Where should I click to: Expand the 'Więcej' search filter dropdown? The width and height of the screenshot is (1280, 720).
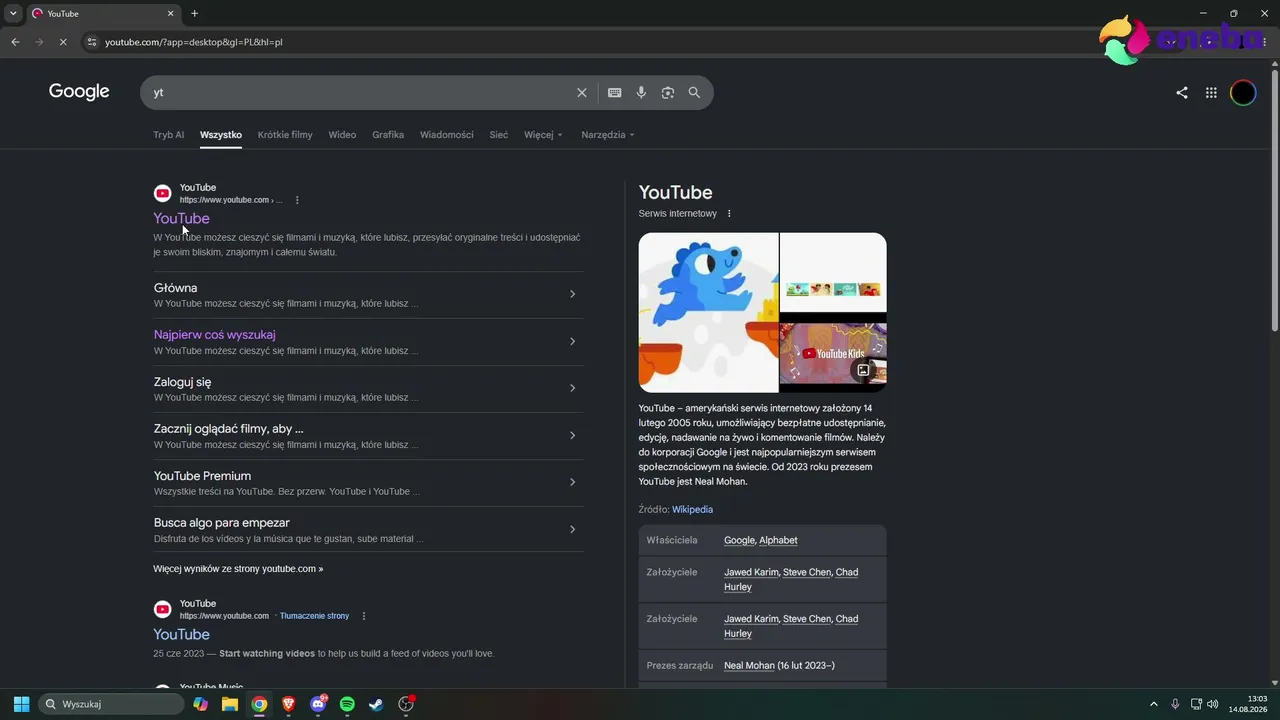(x=543, y=135)
